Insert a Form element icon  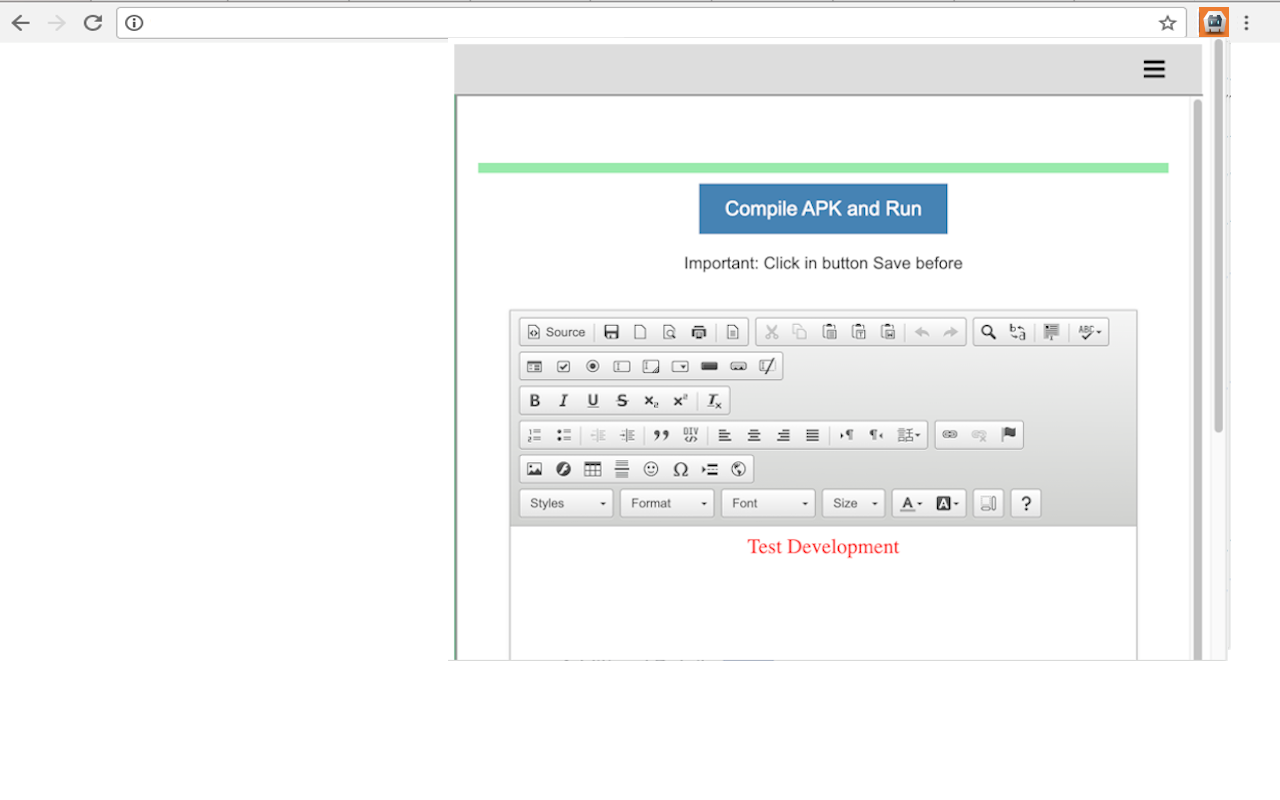(x=535, y=366)
